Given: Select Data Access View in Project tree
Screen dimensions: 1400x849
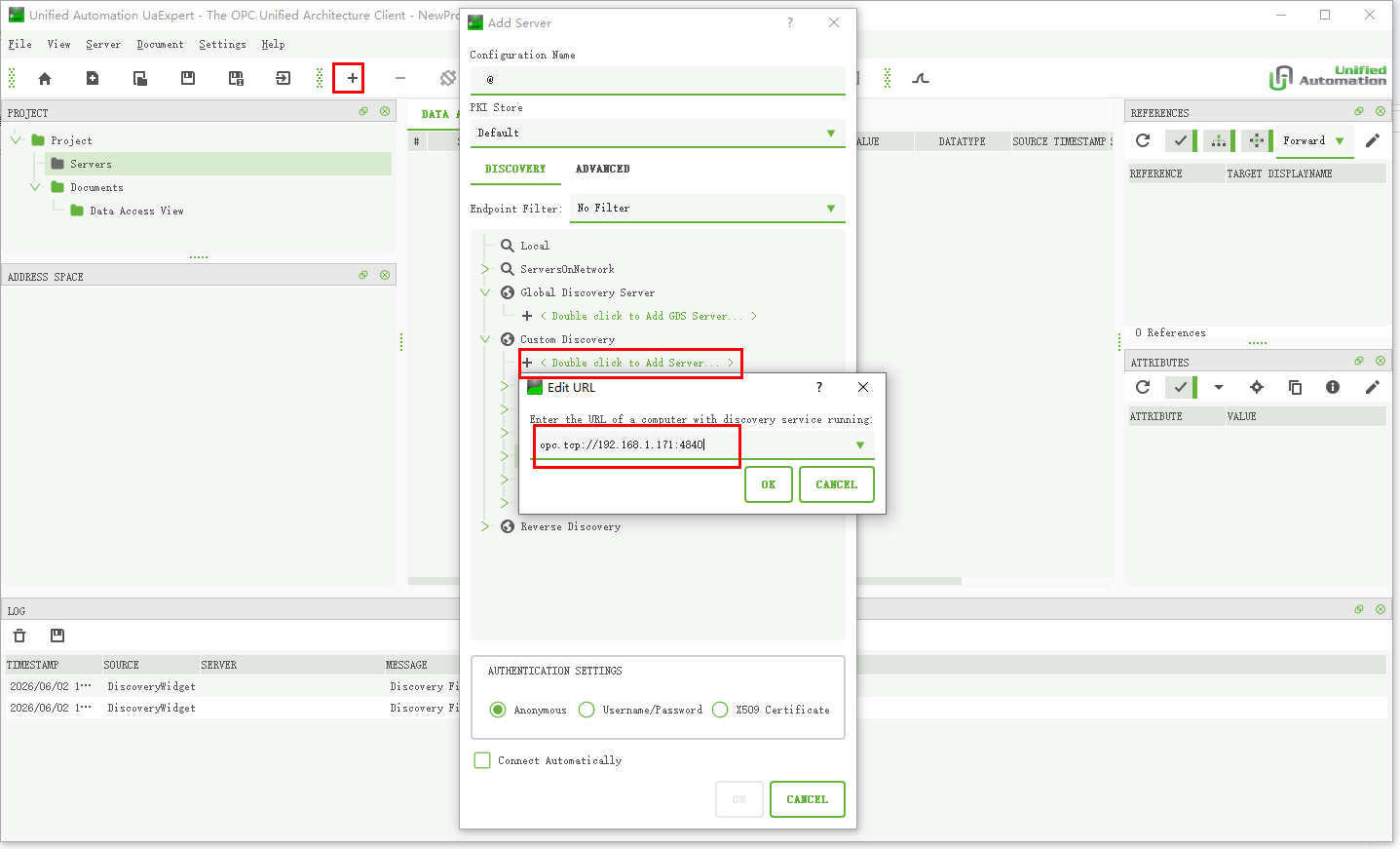Looking at the screenshot, I should (136, 212).
